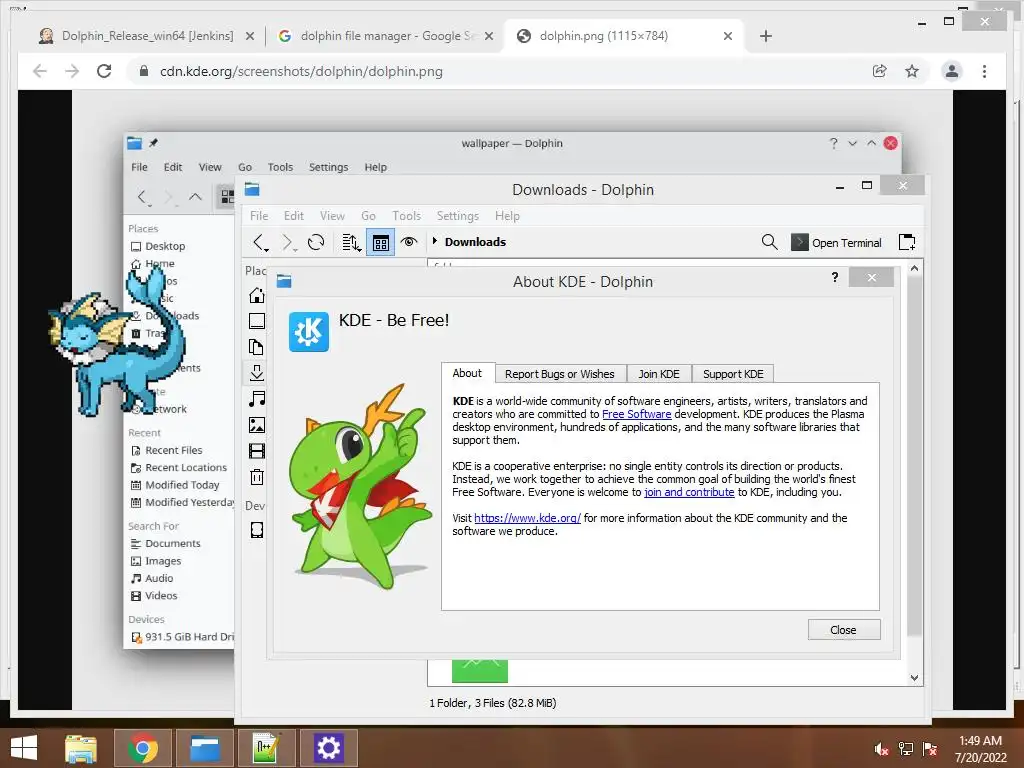Select the Downloads icon in Places panel
Viewport: 1024px width, 768px height.
pyautogui.click(x=257, y=372)
